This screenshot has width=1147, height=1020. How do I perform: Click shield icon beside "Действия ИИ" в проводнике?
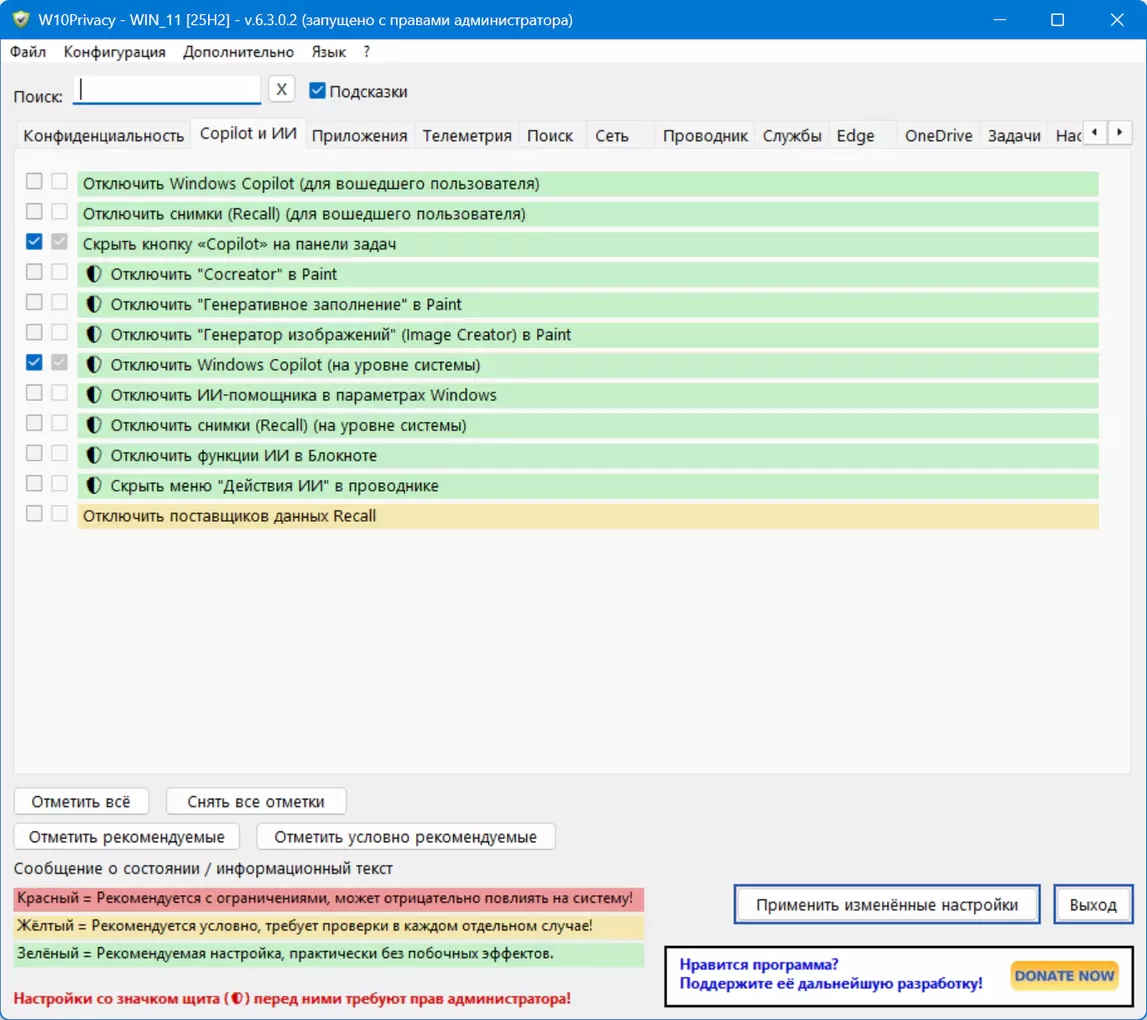(x=93, y=485)
